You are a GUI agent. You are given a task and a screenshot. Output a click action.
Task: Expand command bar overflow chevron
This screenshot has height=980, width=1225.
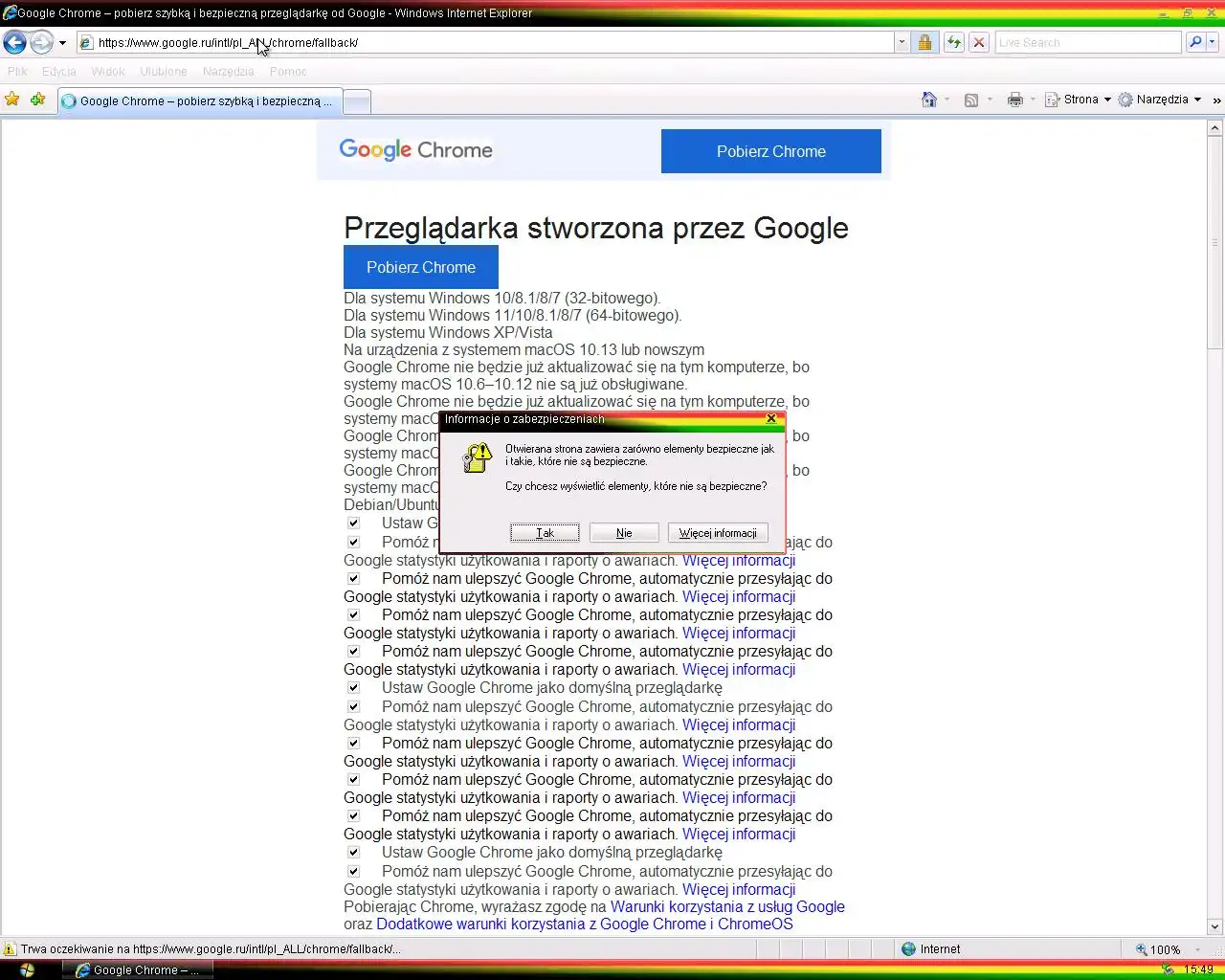click(1216, 100)
